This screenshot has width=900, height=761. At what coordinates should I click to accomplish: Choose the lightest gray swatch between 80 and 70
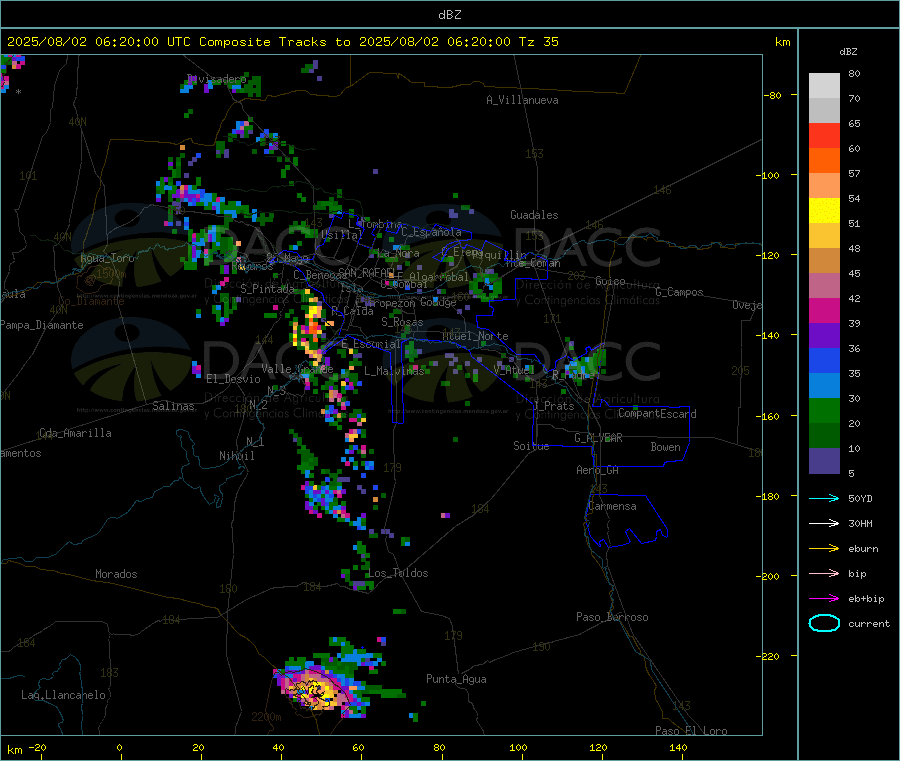(x=824, y=86)
